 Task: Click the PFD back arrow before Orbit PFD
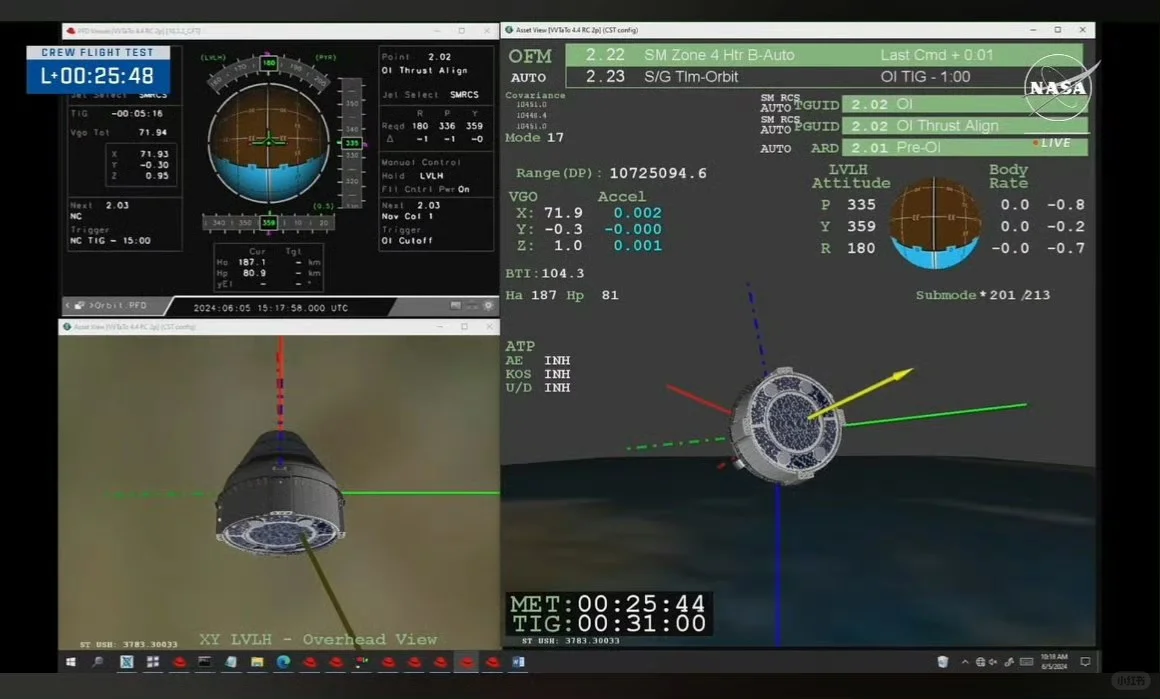click(x=67, y=305)
